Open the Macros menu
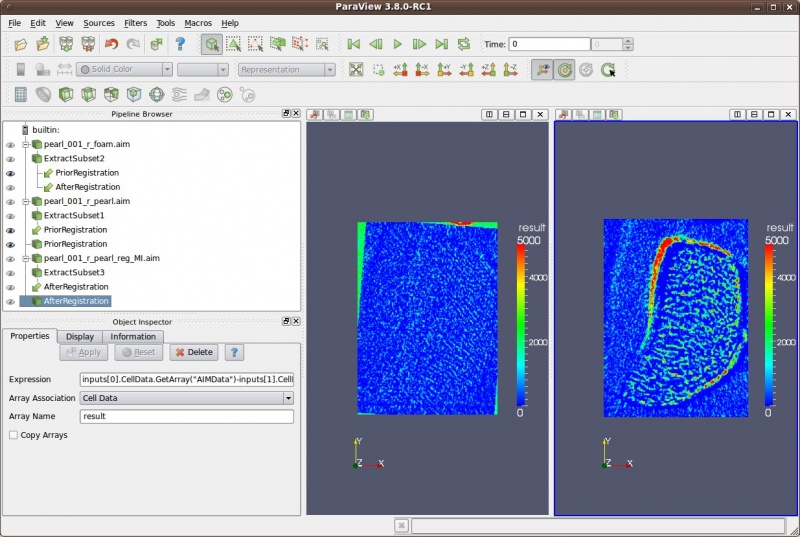800x537 pixels. tap(198, 23)
